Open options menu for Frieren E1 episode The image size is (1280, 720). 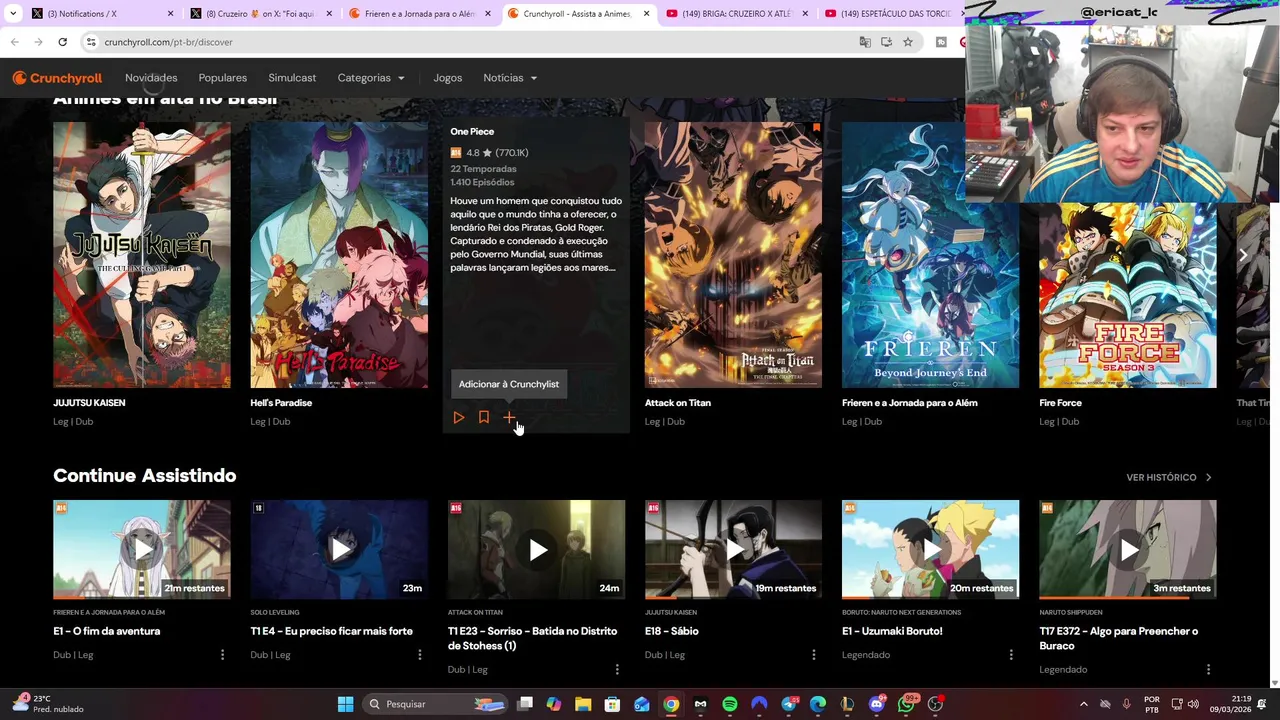[x=222, y=655]
